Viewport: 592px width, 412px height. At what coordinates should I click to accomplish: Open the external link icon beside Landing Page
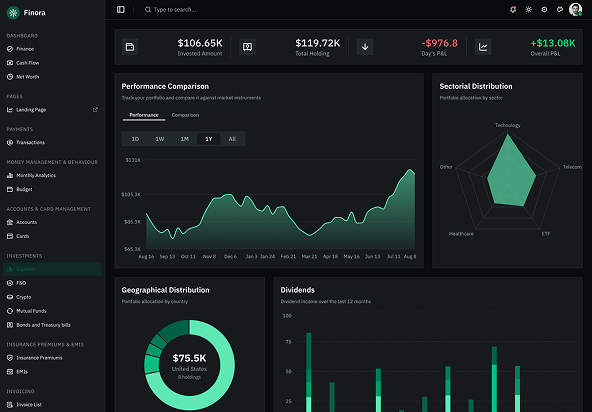click(x=95, y=110)
